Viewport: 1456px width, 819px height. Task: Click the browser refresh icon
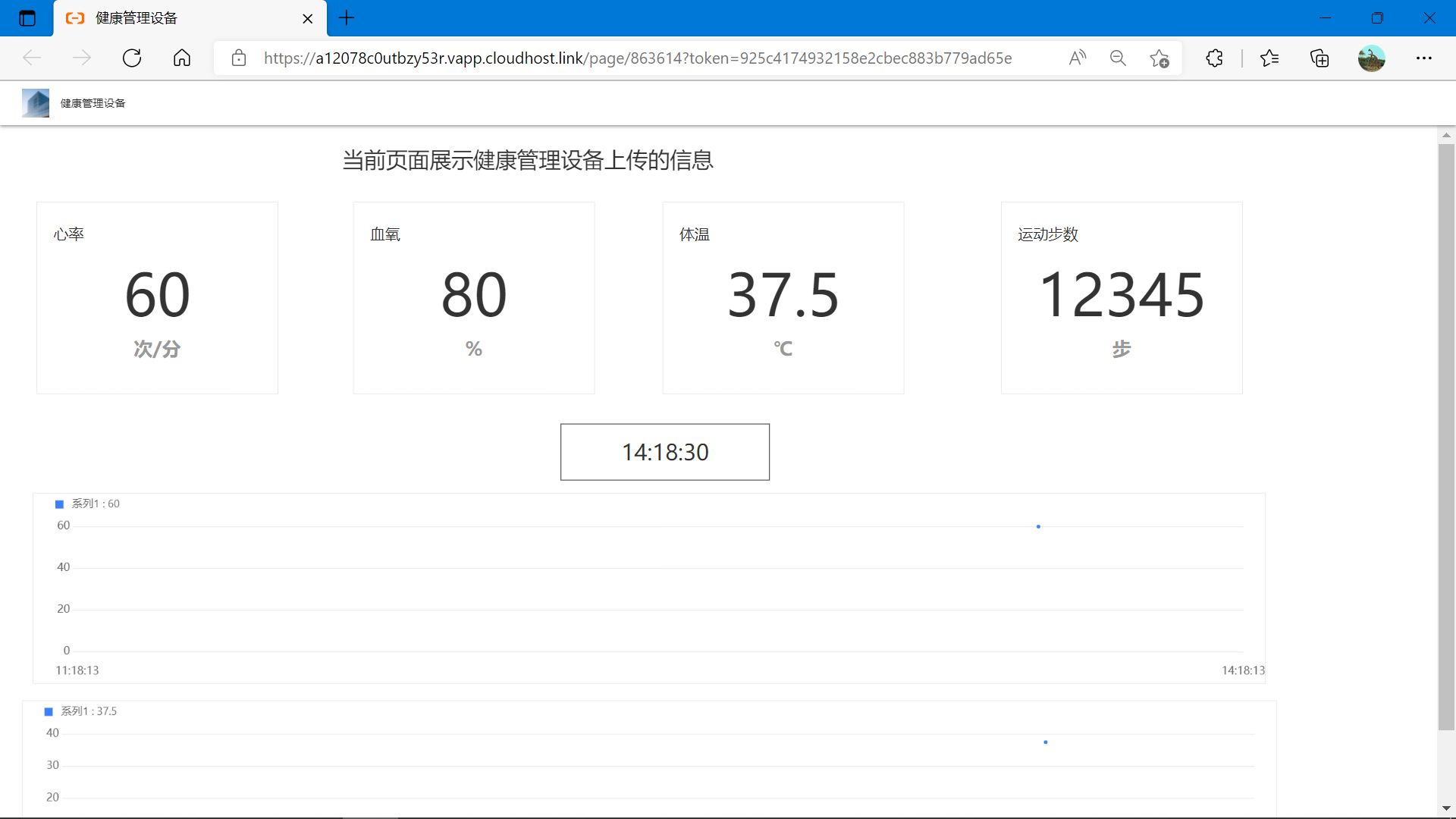pyautogui.click(x=132, y=58)
